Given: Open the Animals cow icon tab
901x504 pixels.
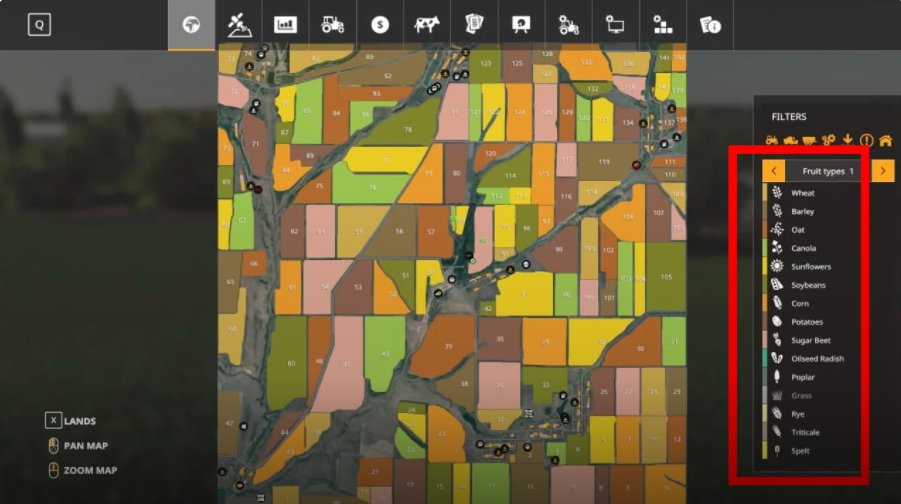Looking at the screenshot, I should tap(427, 25).
